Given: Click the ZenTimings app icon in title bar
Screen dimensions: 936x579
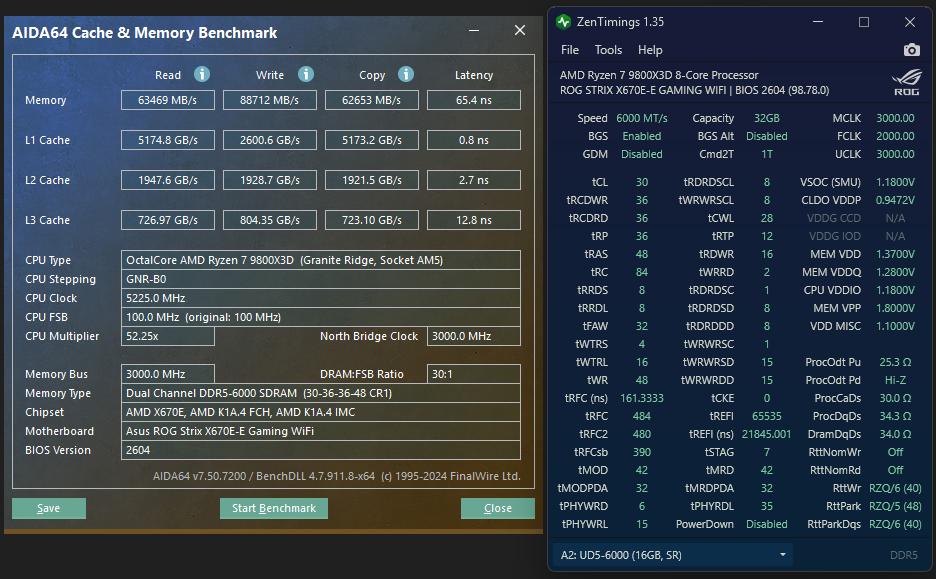Looking at the screenshot, I should point(564,22).
